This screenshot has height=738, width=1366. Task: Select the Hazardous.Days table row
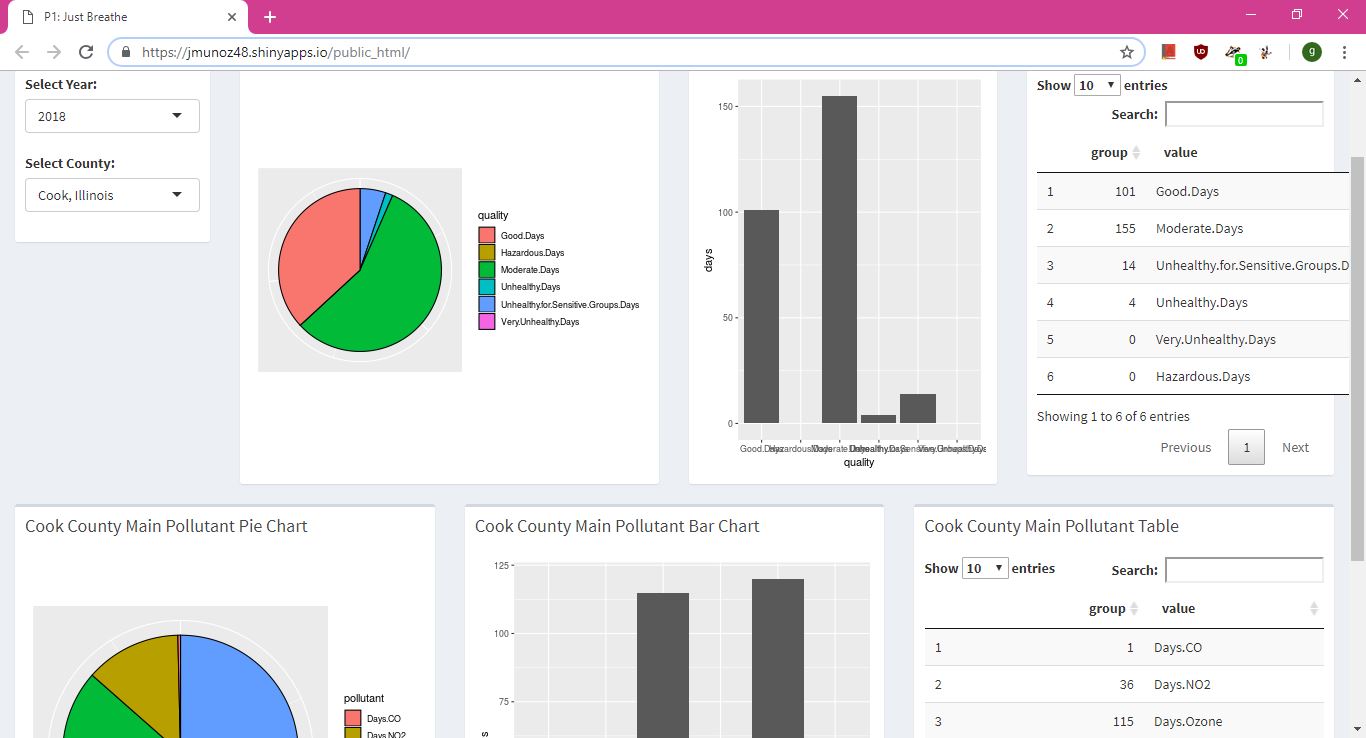coord(1193,376)
